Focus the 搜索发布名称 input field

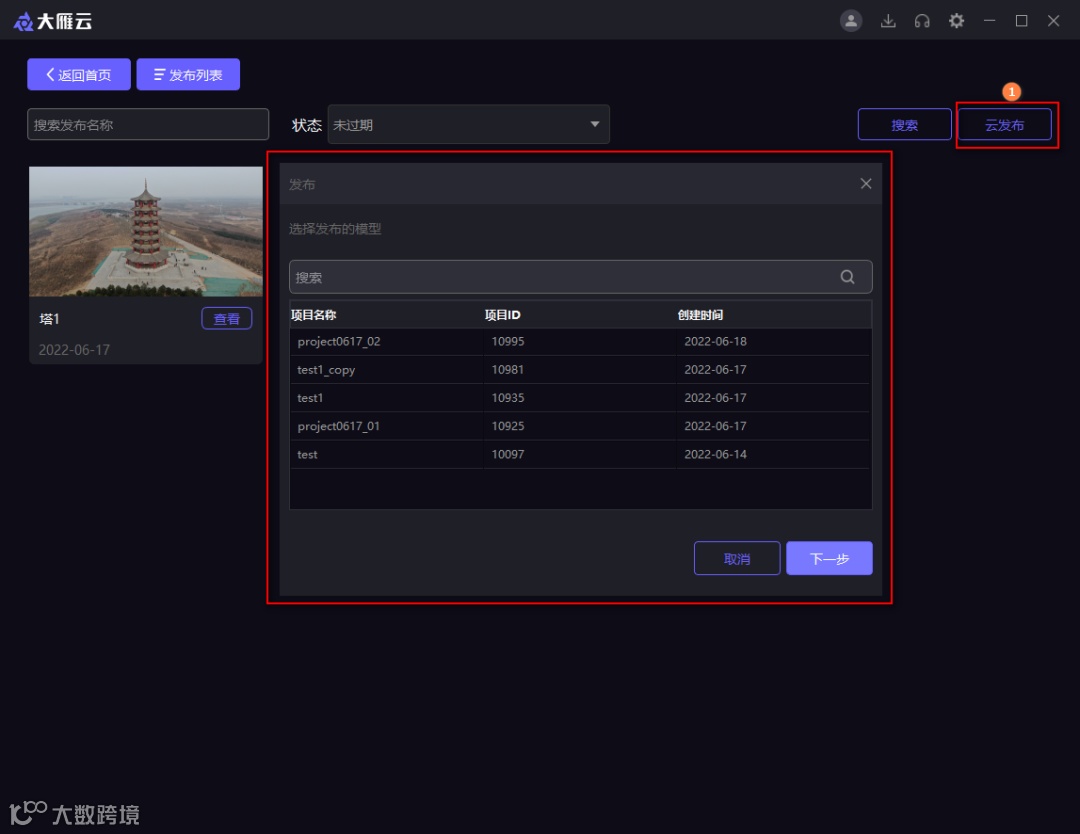coord(148,125)
